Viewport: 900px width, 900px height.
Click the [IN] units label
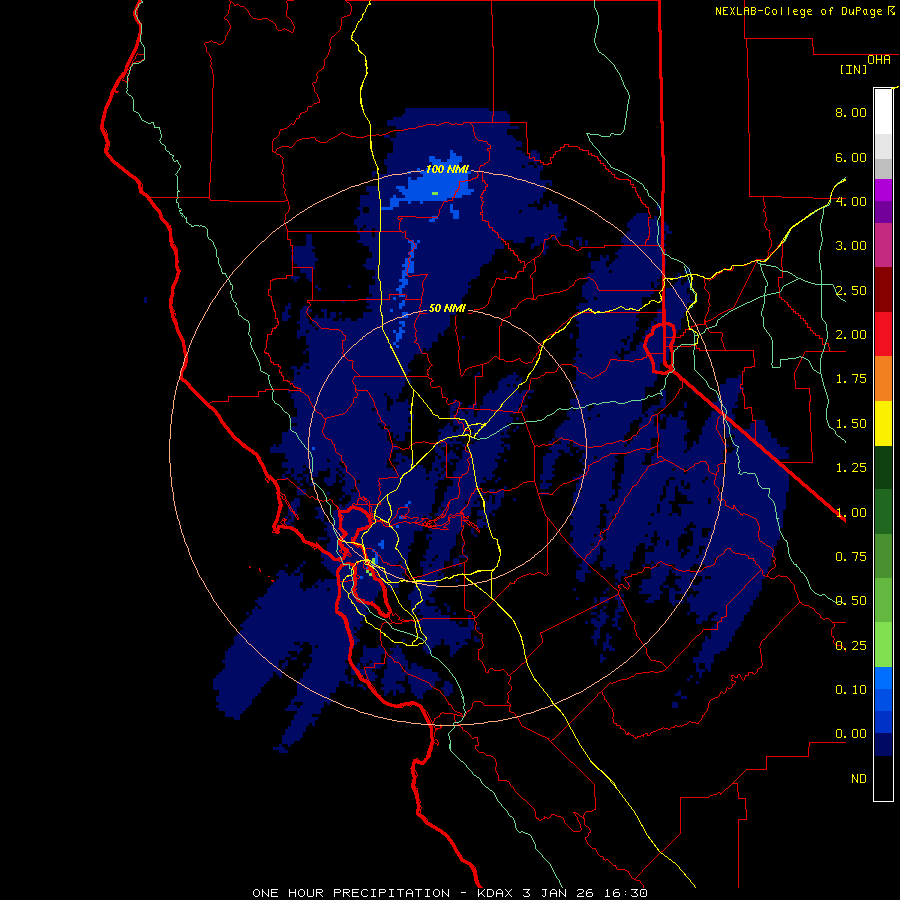coord(853,69)
